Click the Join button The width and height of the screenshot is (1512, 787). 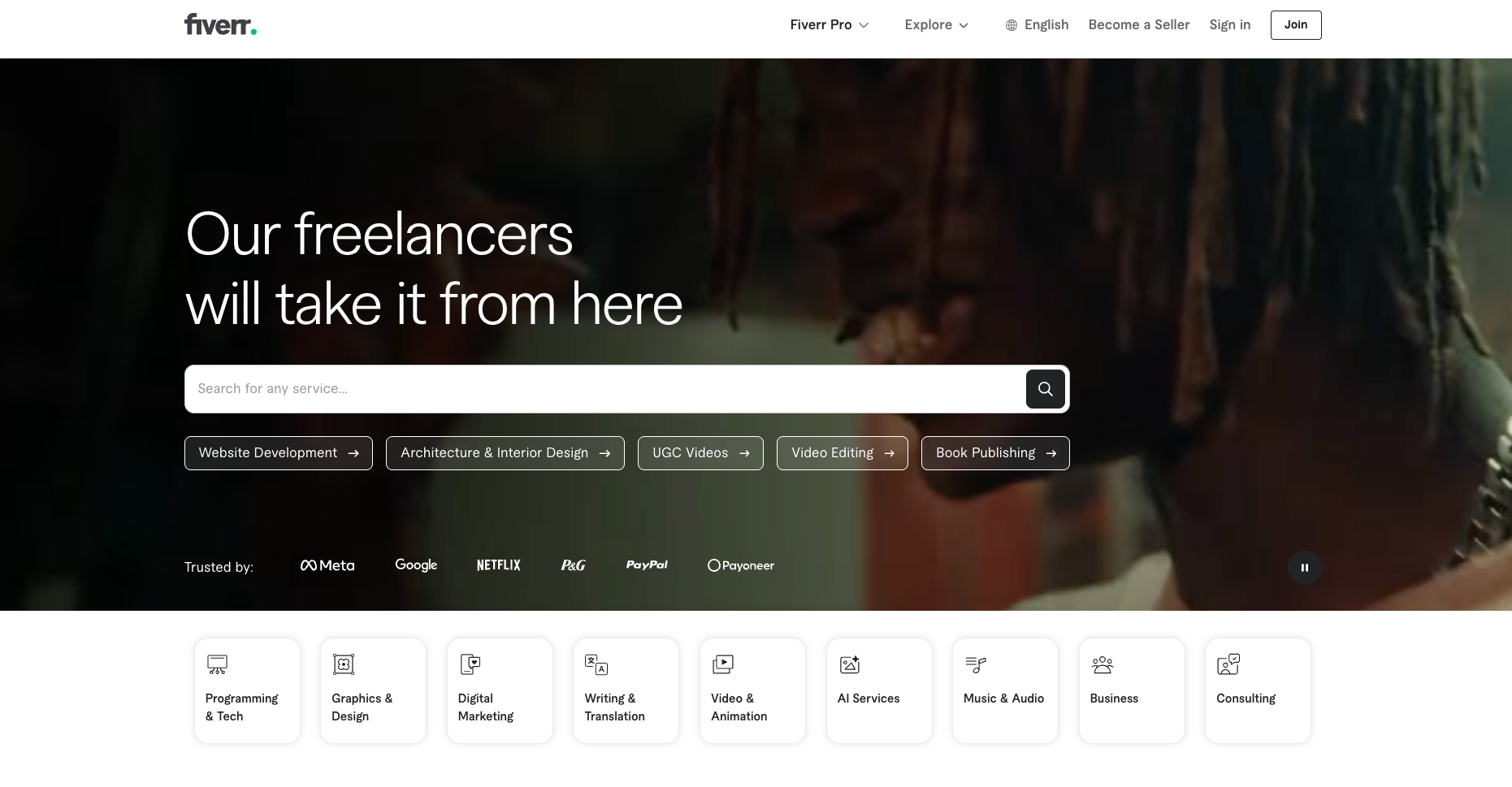pos(1295,24)
